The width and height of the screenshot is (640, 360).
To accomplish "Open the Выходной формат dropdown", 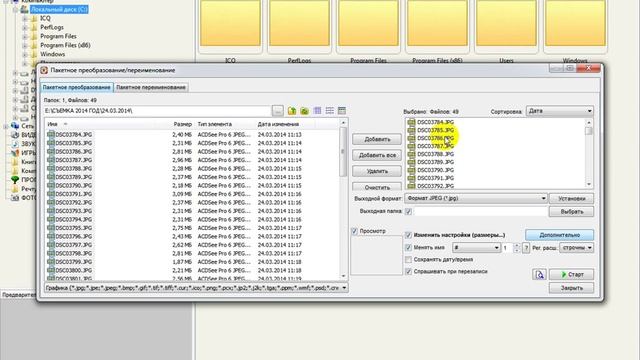I will click(x=476, y=198).
